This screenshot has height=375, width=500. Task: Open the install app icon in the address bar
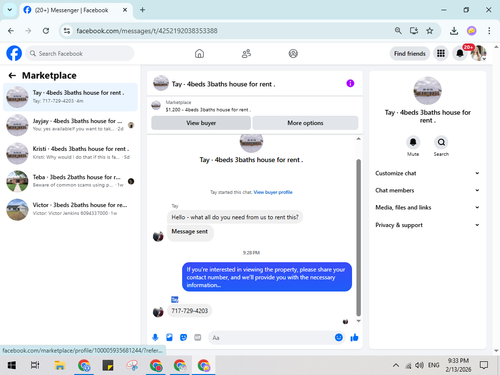pyautogui.click(x=414, y=31)
